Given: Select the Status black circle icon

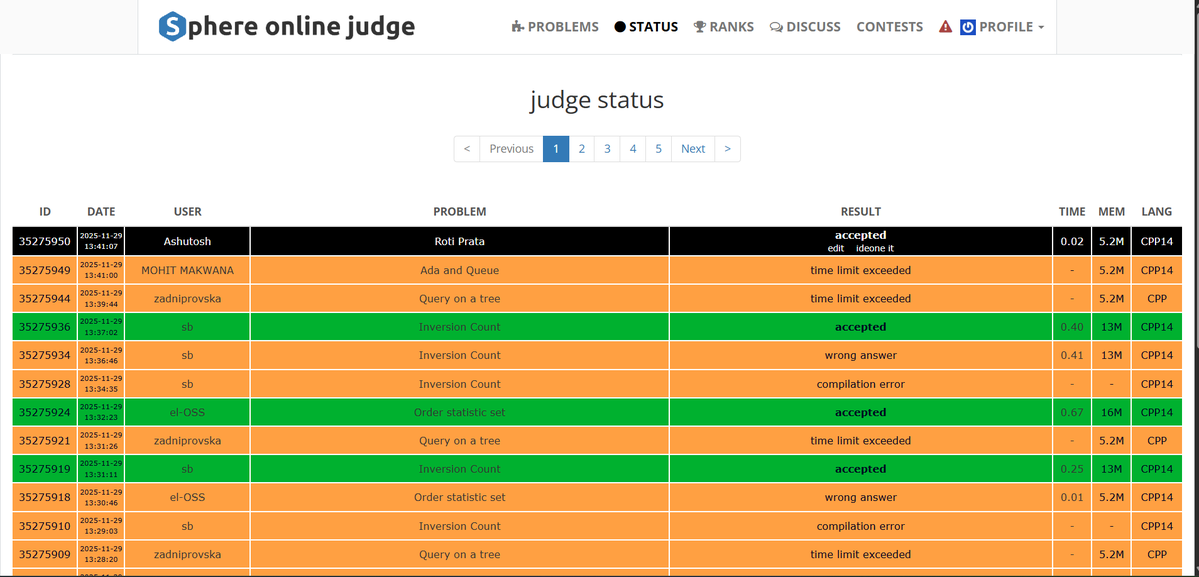Looking at the screenshot, I should point(620,27).
